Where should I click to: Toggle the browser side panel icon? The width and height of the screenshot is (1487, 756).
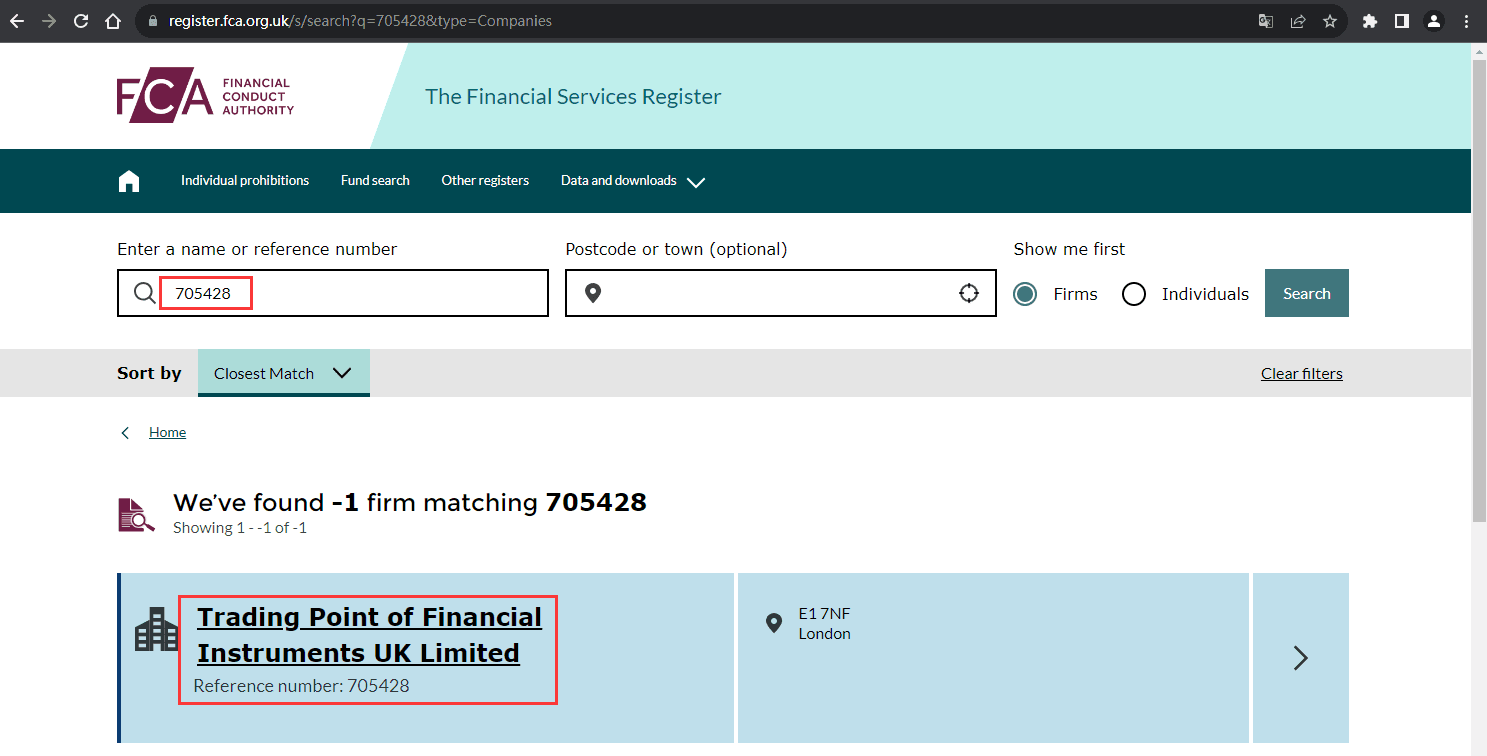1402,21
